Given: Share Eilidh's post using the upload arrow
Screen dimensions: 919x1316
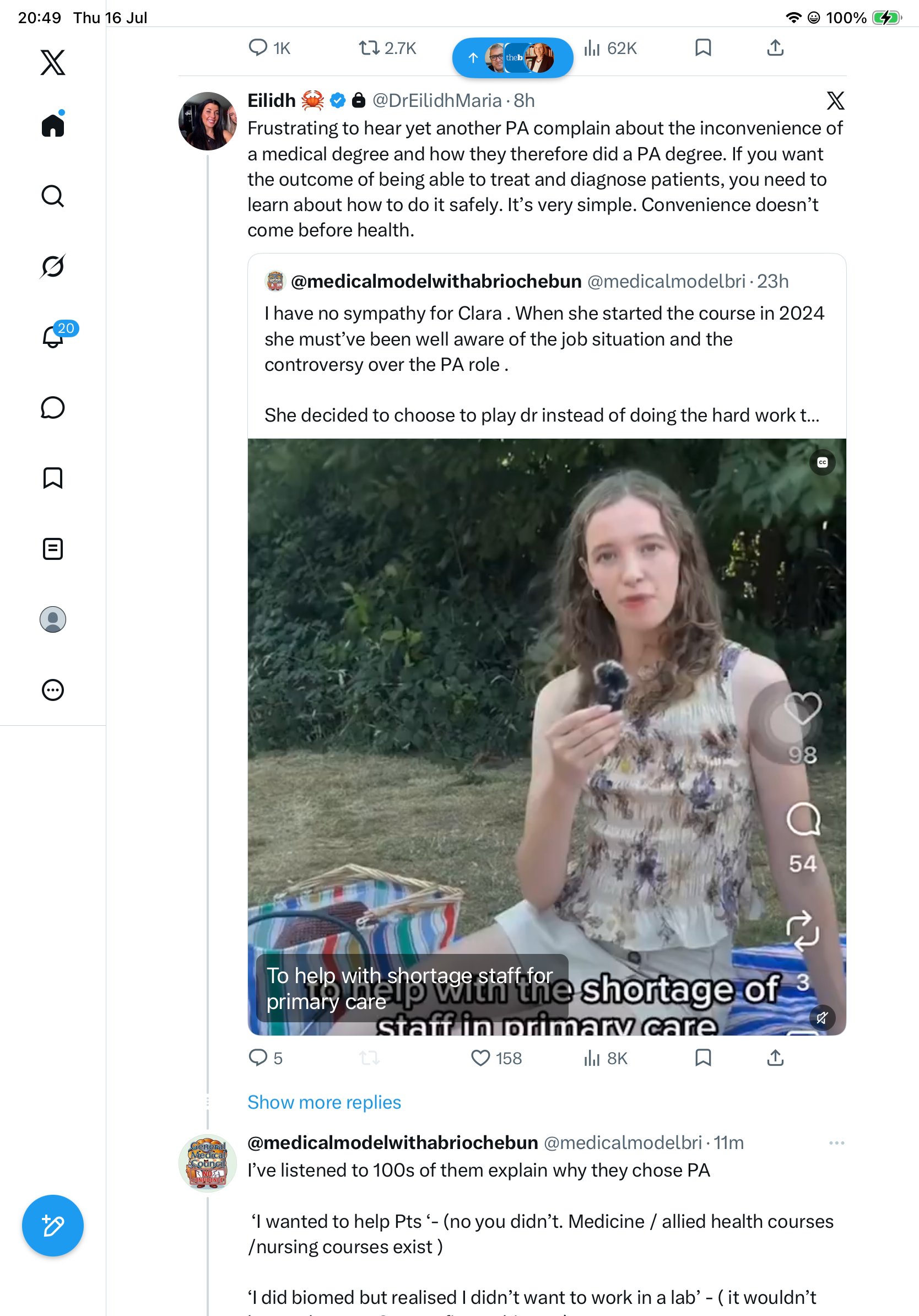Looking at the screenshot, I should pyautogui.click(x=775, y=1058).
